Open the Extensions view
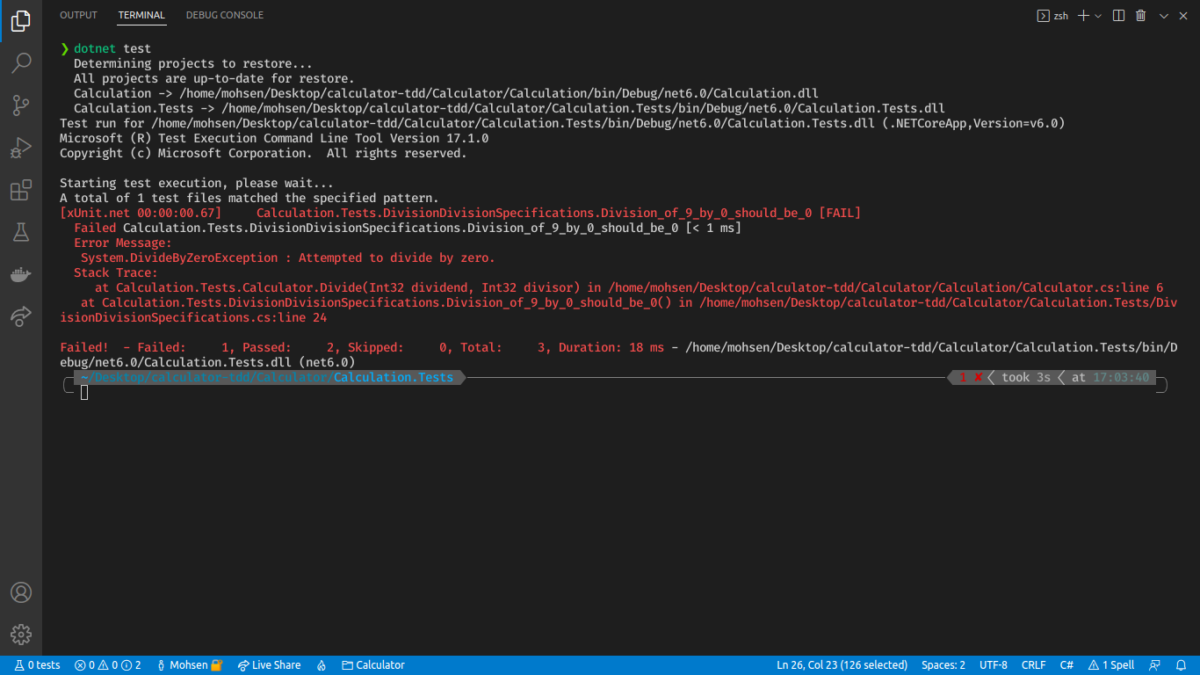1200x675 pixels. (20, 190)
